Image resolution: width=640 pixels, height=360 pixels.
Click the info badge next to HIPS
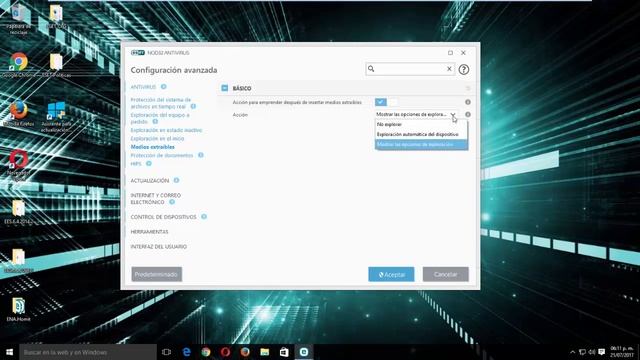[149, 163]
